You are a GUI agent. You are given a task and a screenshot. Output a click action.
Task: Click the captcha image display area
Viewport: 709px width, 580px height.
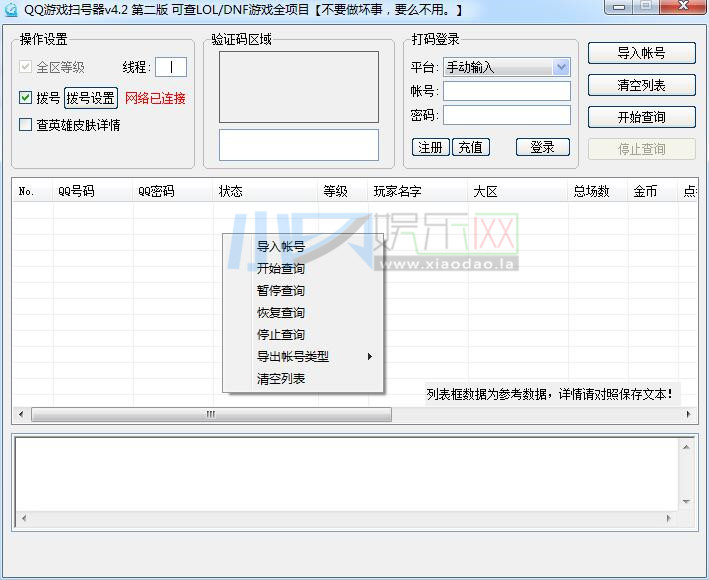[299, 87]
